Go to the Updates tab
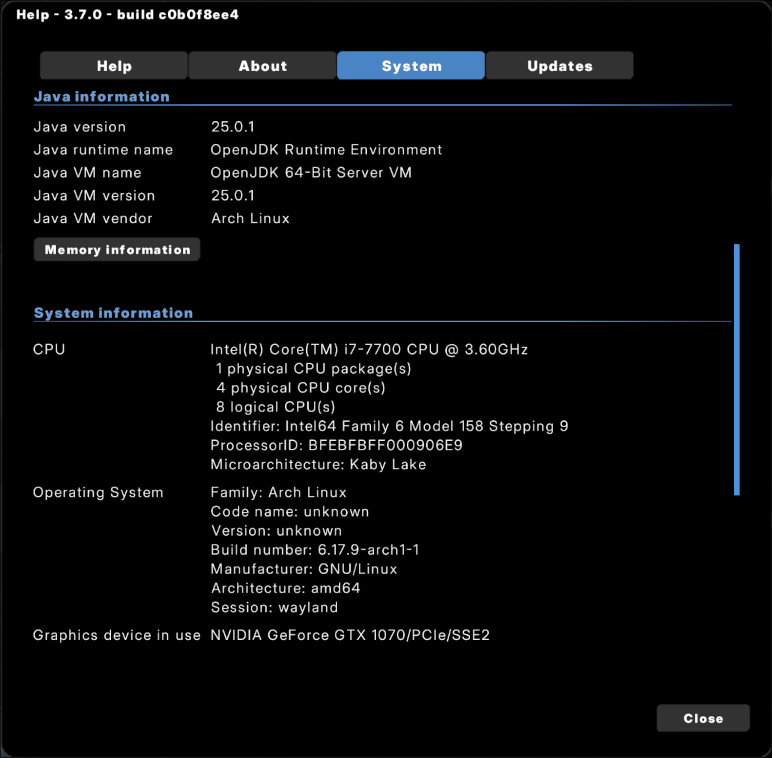The width and height of the screenshot is (772, 758). coord(559,66)
